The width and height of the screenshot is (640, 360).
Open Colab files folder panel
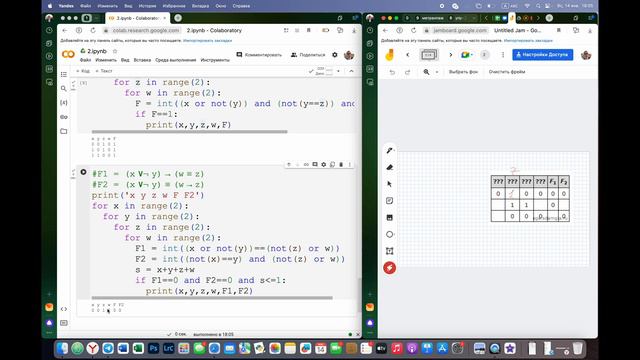[64, 131]
